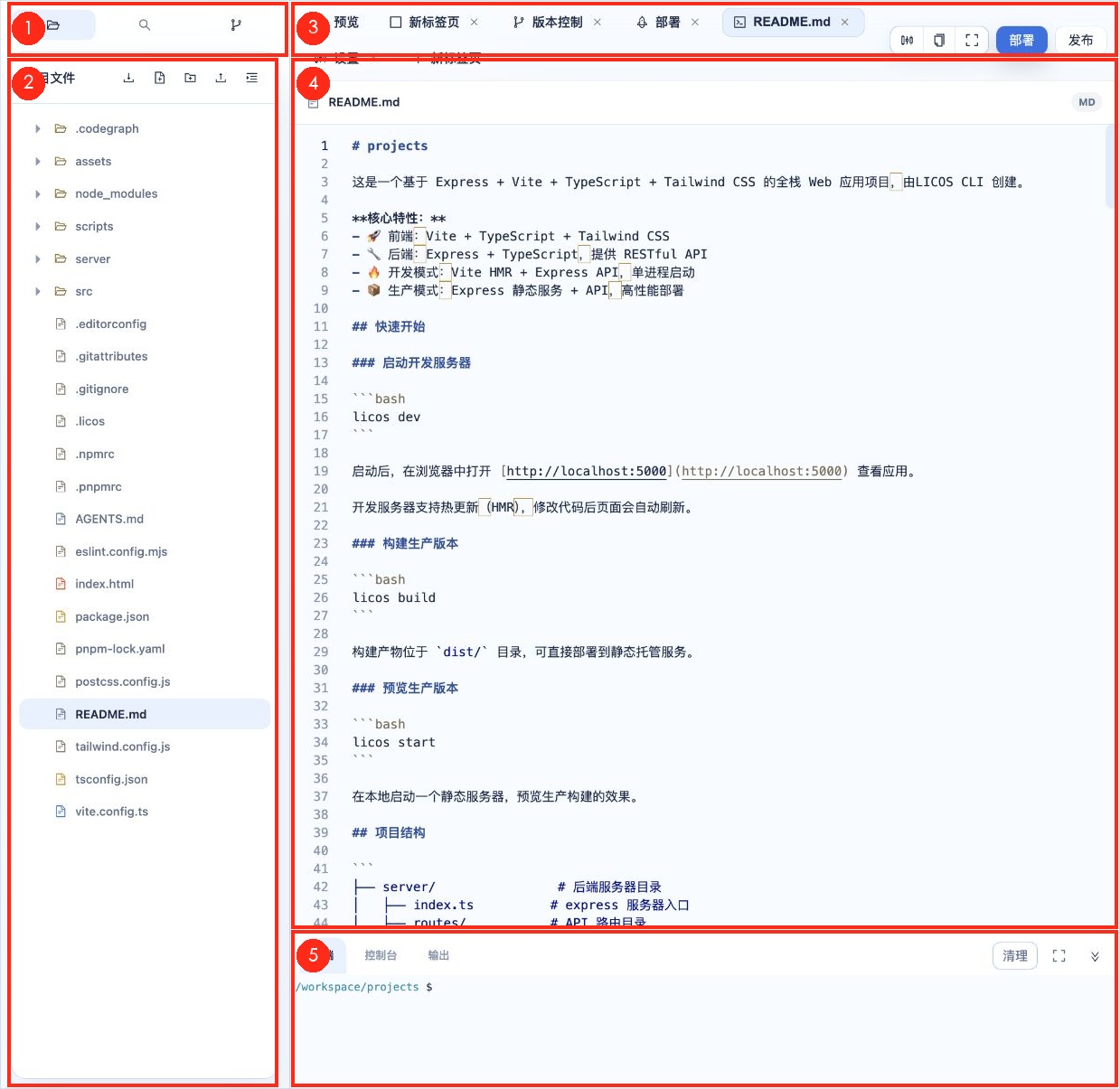
Task: Click the index.html file icon
Action: coord(61,584)
